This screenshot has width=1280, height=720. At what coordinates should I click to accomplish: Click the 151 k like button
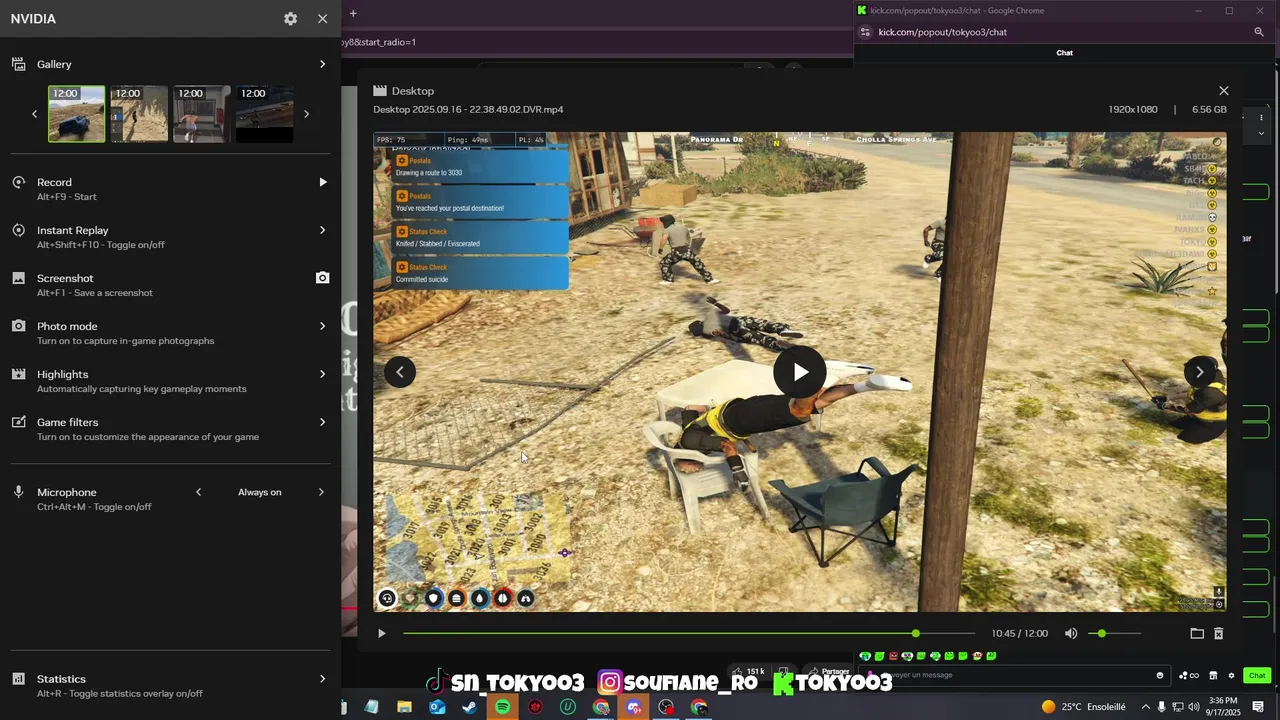[x=749, y=672]
